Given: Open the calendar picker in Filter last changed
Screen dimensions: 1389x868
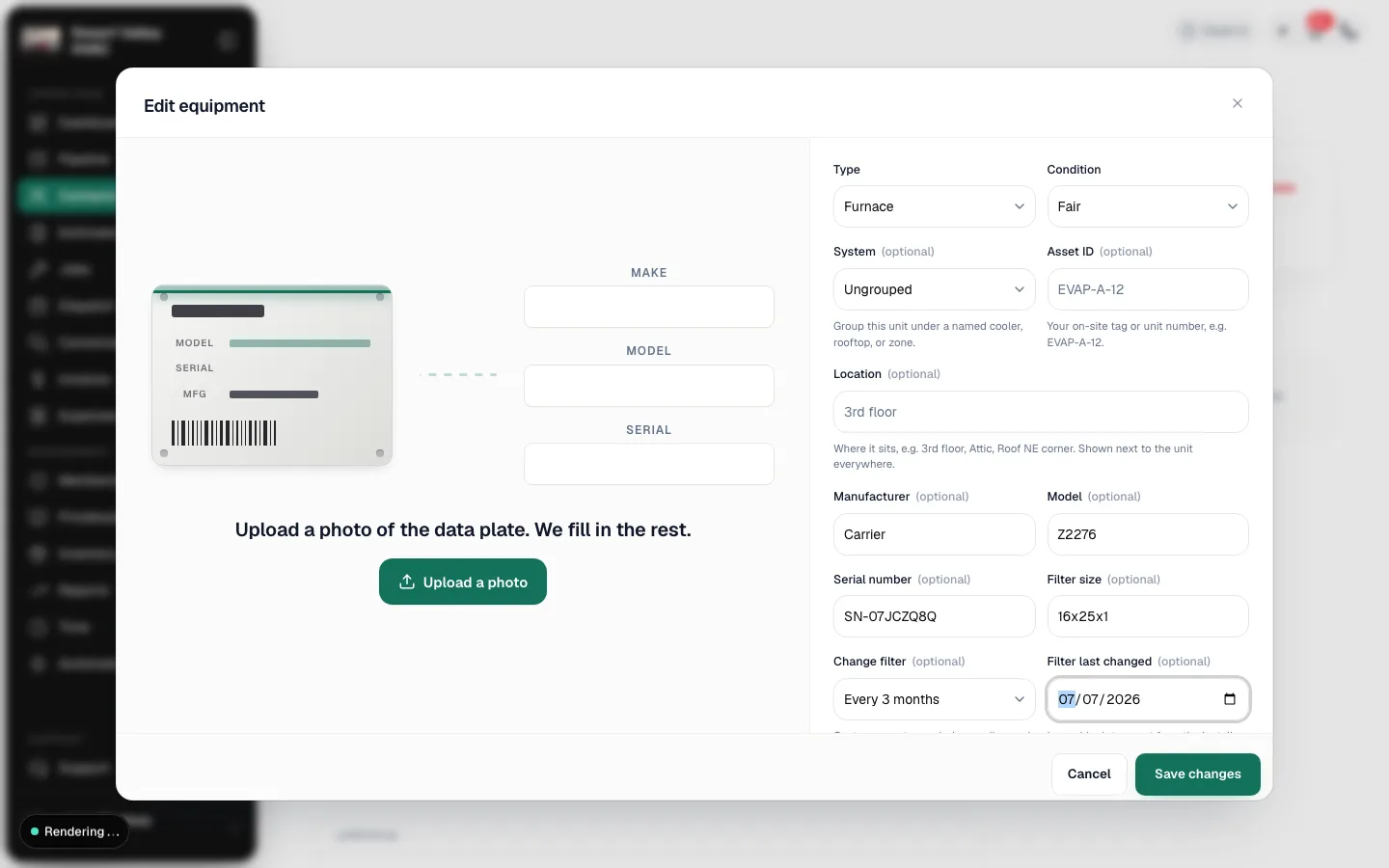Looking at the screenshot, I should pyautogui.click(x=1230, y=699).
